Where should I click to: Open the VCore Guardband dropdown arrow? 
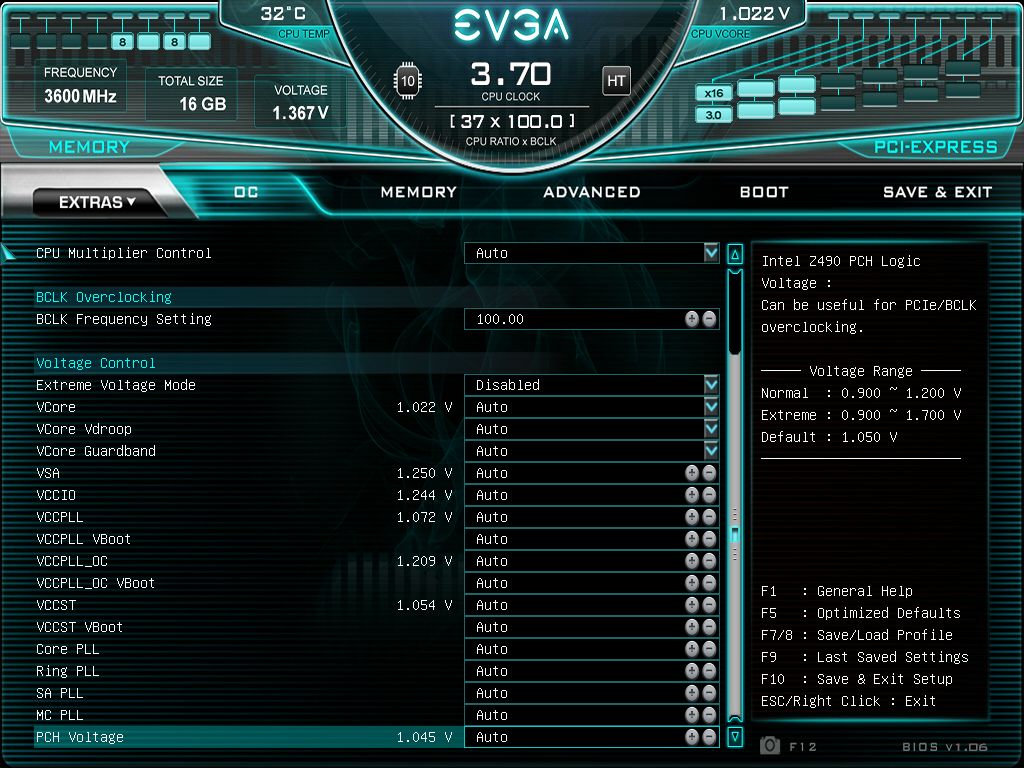point(711,451)
